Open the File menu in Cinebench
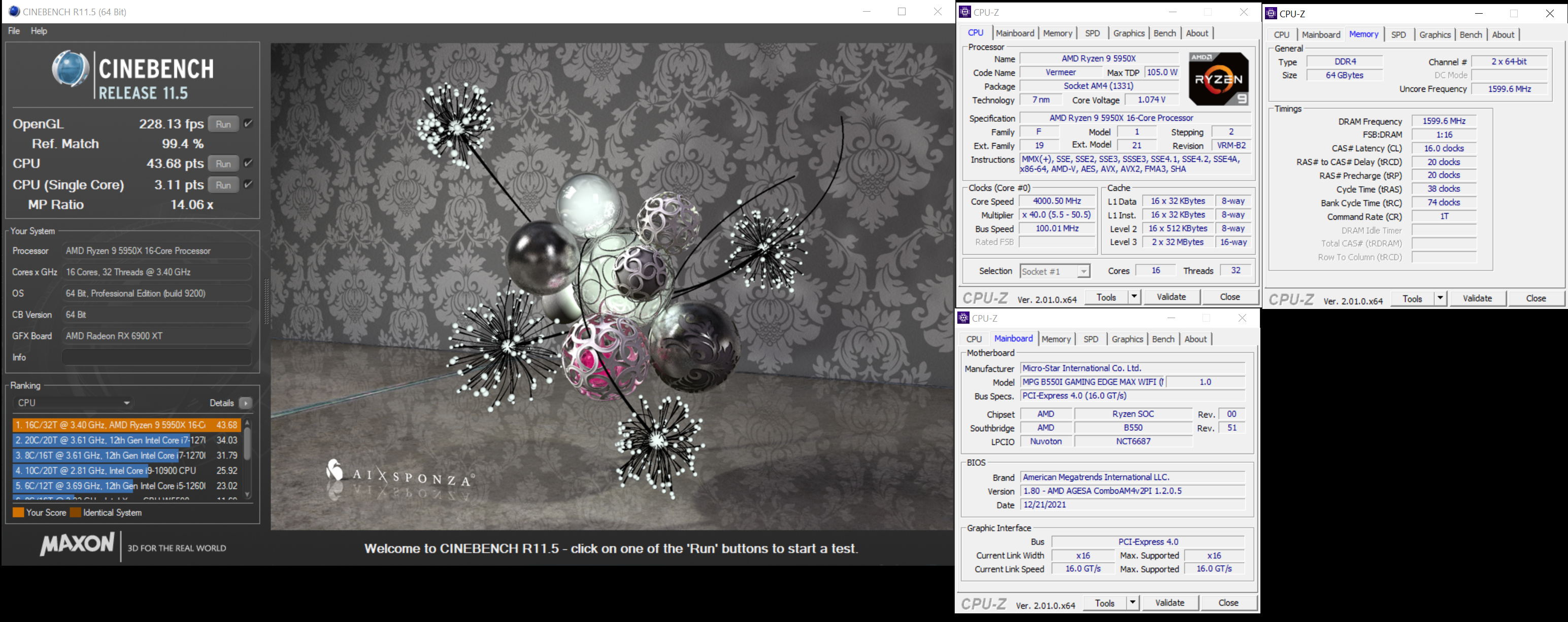This screenshot has height=622, width=1568. [14, 31]
